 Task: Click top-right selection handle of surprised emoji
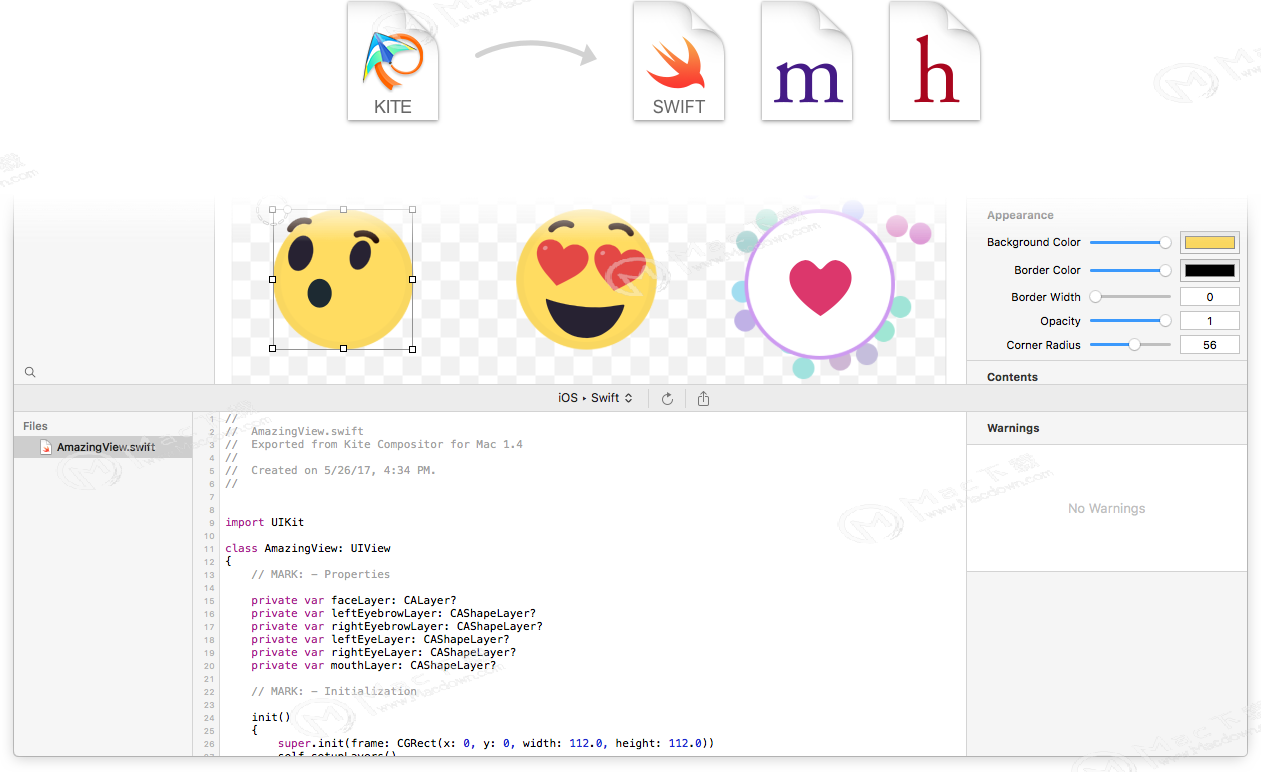pyautogui.click(x=413, y=210)
